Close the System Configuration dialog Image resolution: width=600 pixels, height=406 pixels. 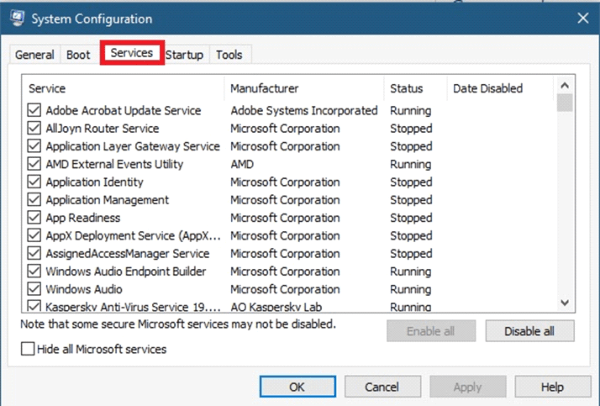click(583, 18)
